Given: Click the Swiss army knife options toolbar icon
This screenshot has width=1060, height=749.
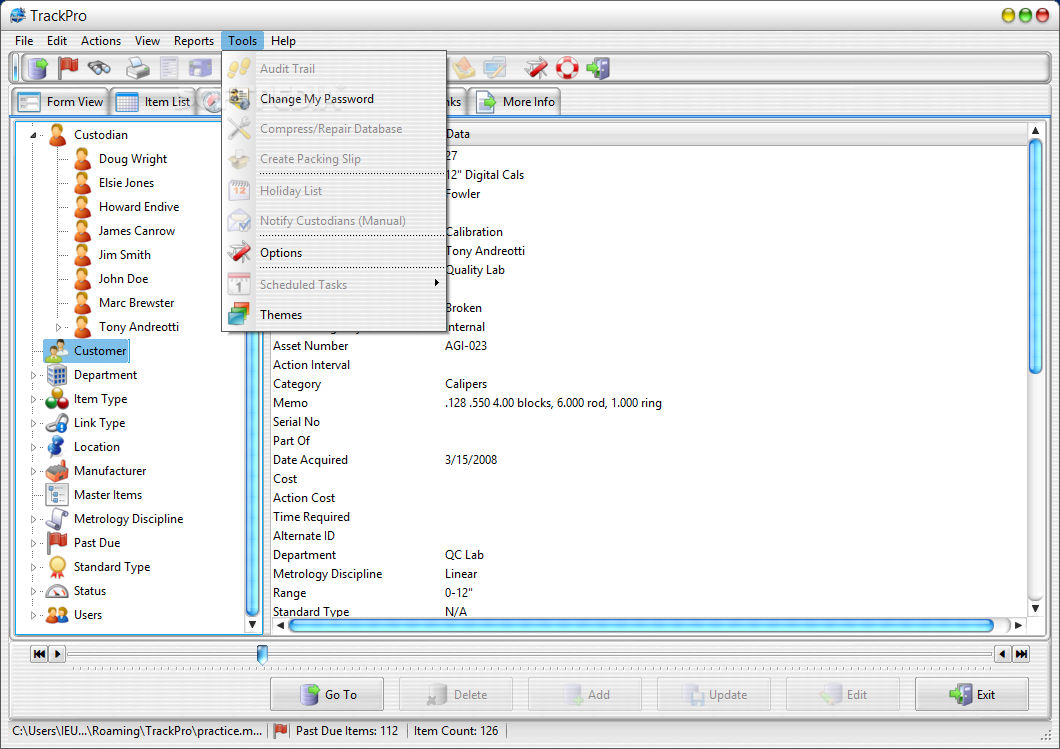Looking at the screenshot, I should pos(536,68).
